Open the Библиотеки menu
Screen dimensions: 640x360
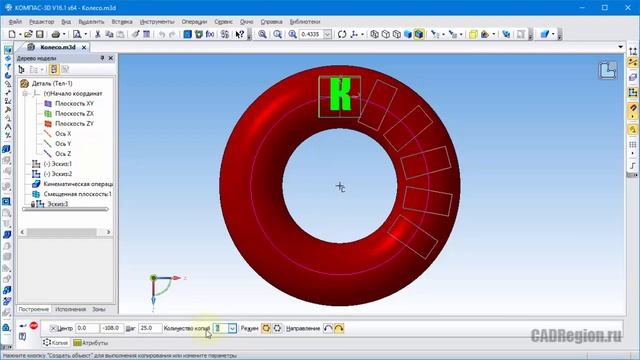coord(304,22)
